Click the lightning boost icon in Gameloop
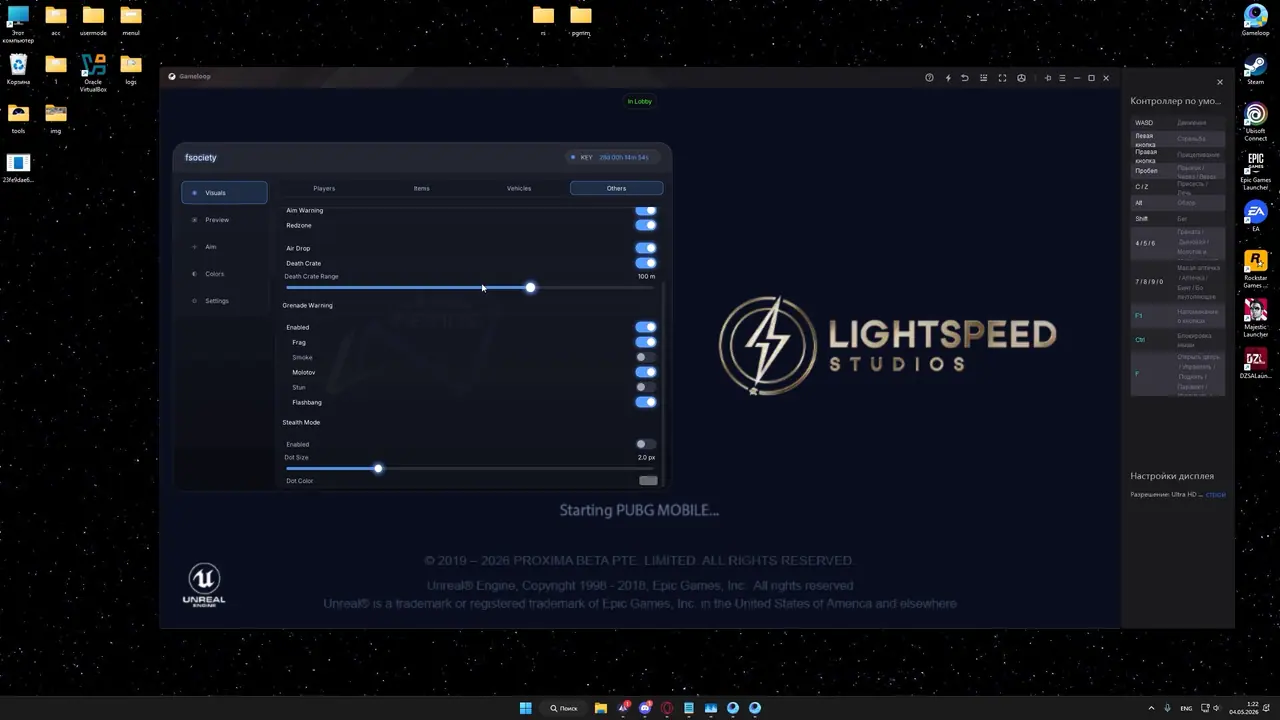Viewport: 1280px width, 720px height. (948, 78)
